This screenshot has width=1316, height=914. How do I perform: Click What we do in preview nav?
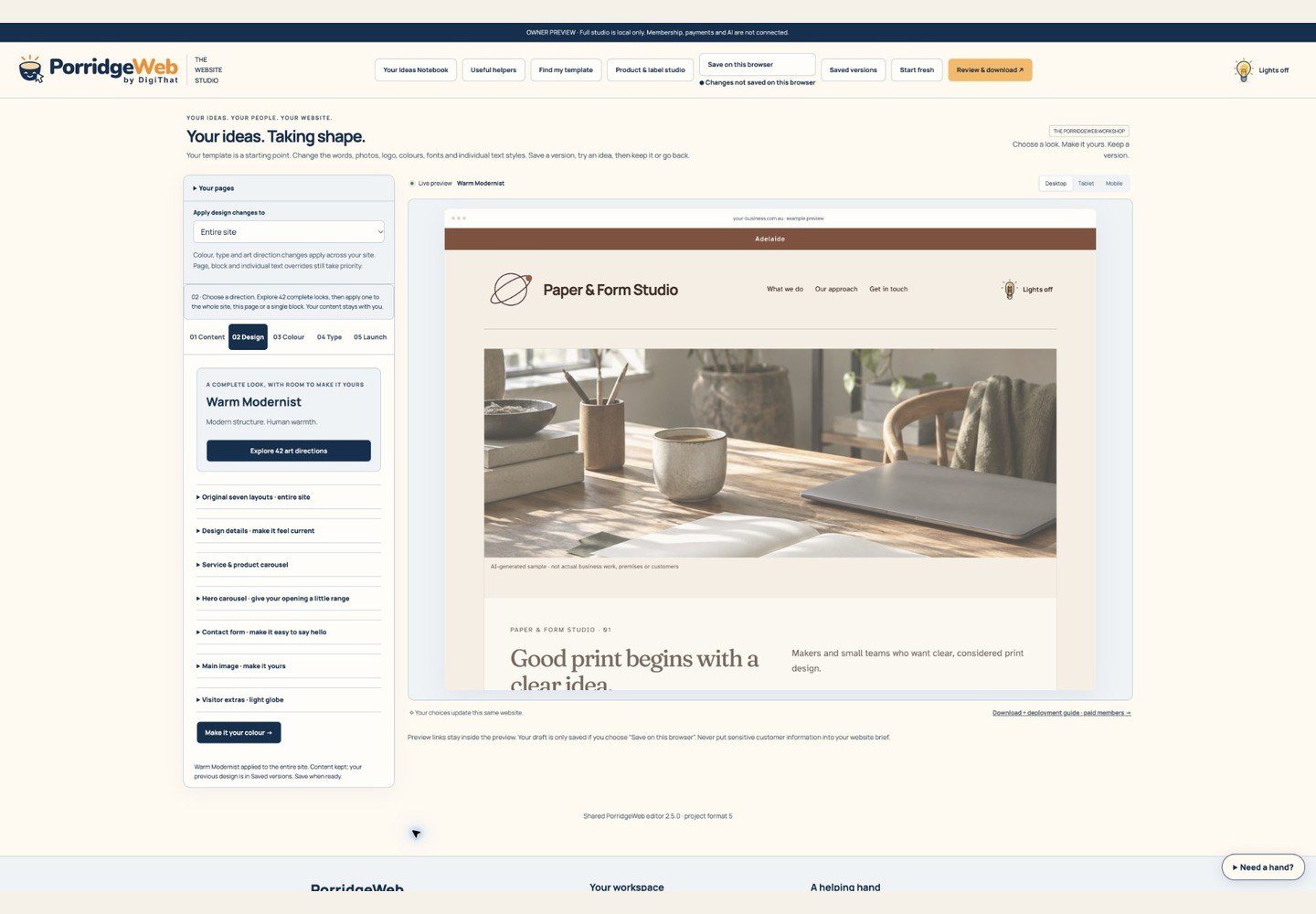click(x=785, y=289)
